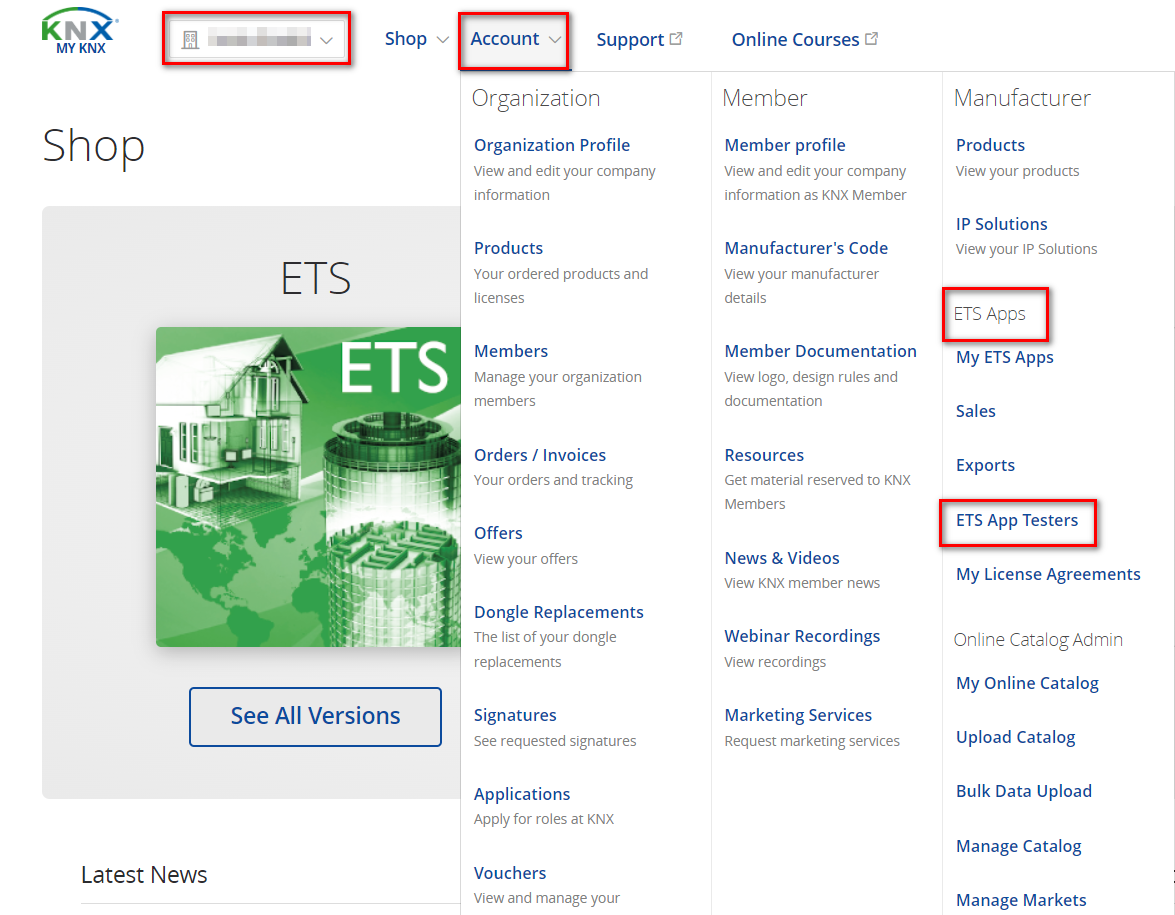
Task: Open the Account menu
Action: pyautogui.click(x=504, y=39)
